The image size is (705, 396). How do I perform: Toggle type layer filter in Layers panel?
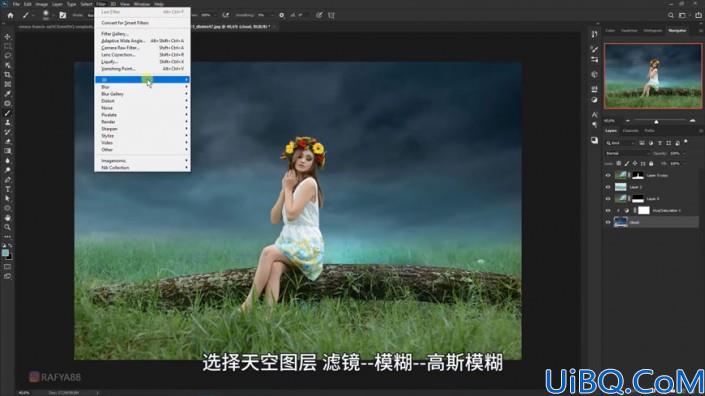click(x=660, y=143)
